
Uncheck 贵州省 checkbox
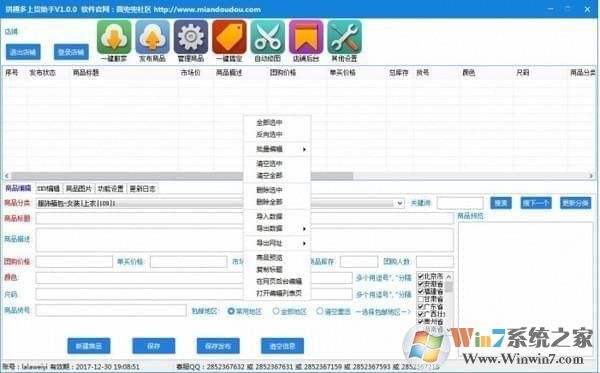coord(421,322)
